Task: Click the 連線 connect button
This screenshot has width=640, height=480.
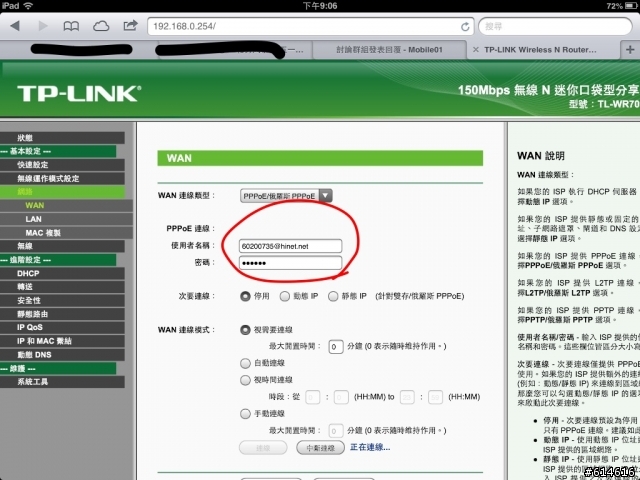Action: [263, 448]
